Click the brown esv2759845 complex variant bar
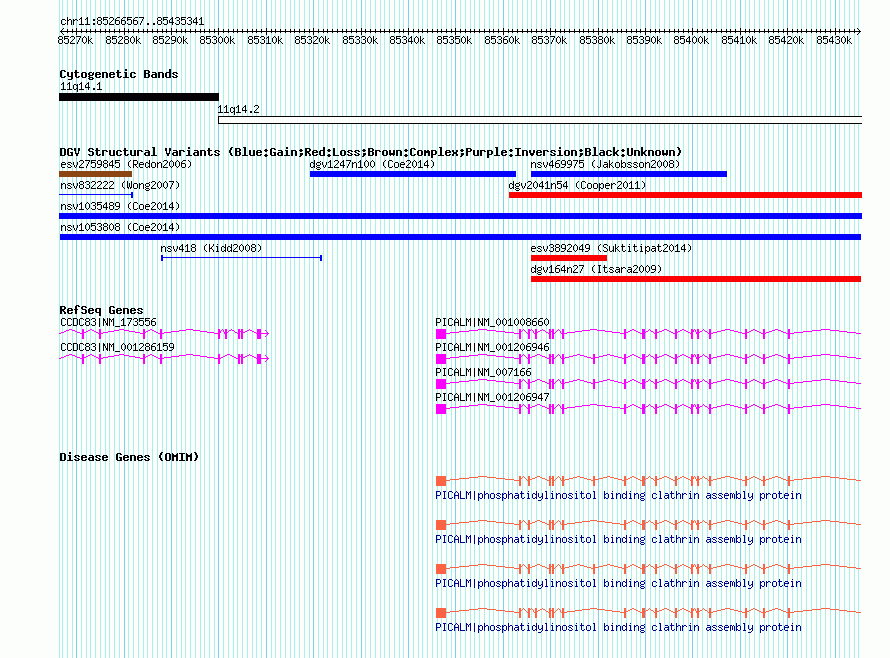This screenshot has width=890, height=658. 95,174
